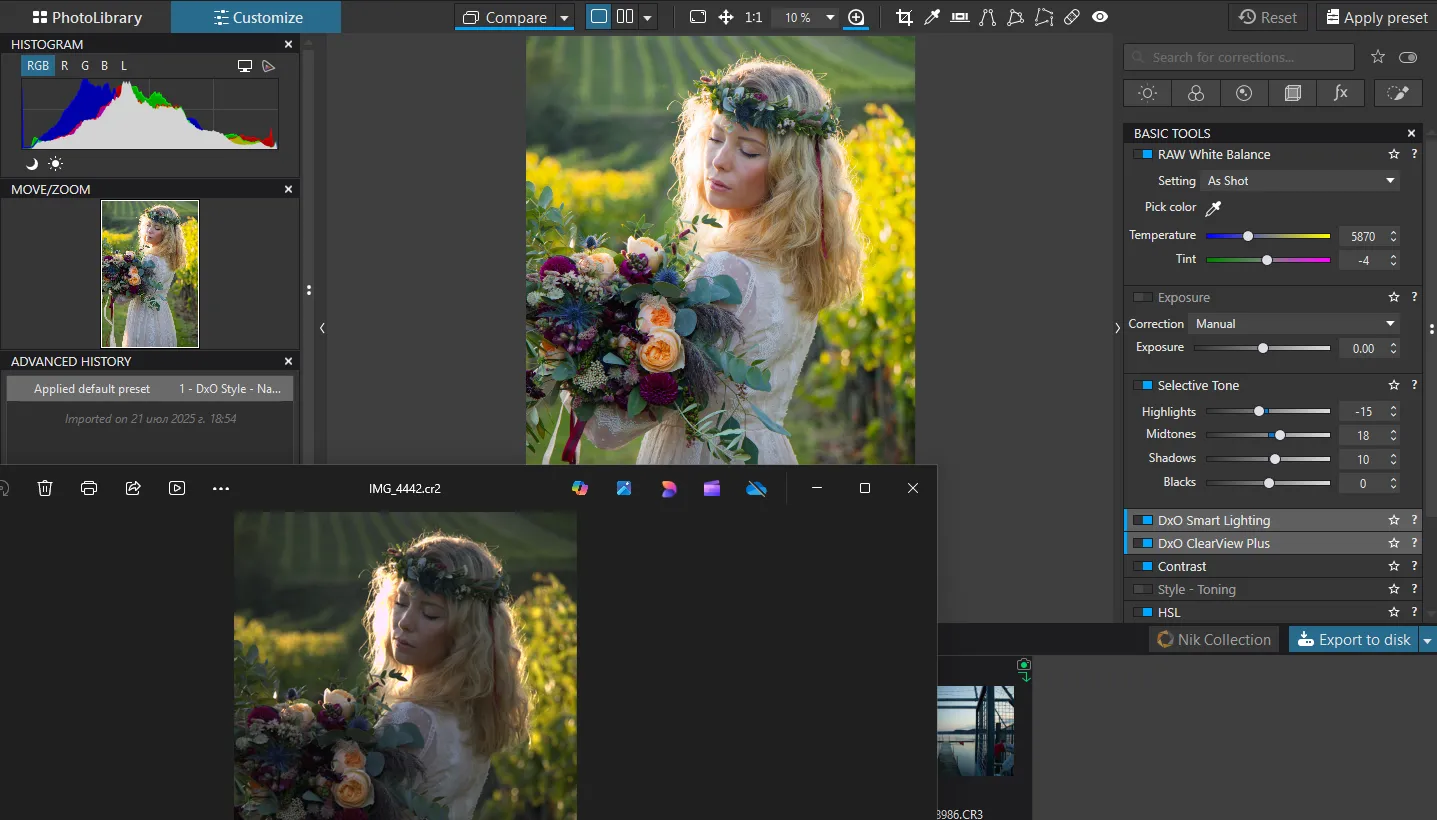Open the Compare dropdown arrow

pyautogui.click(x=565, y=18)
